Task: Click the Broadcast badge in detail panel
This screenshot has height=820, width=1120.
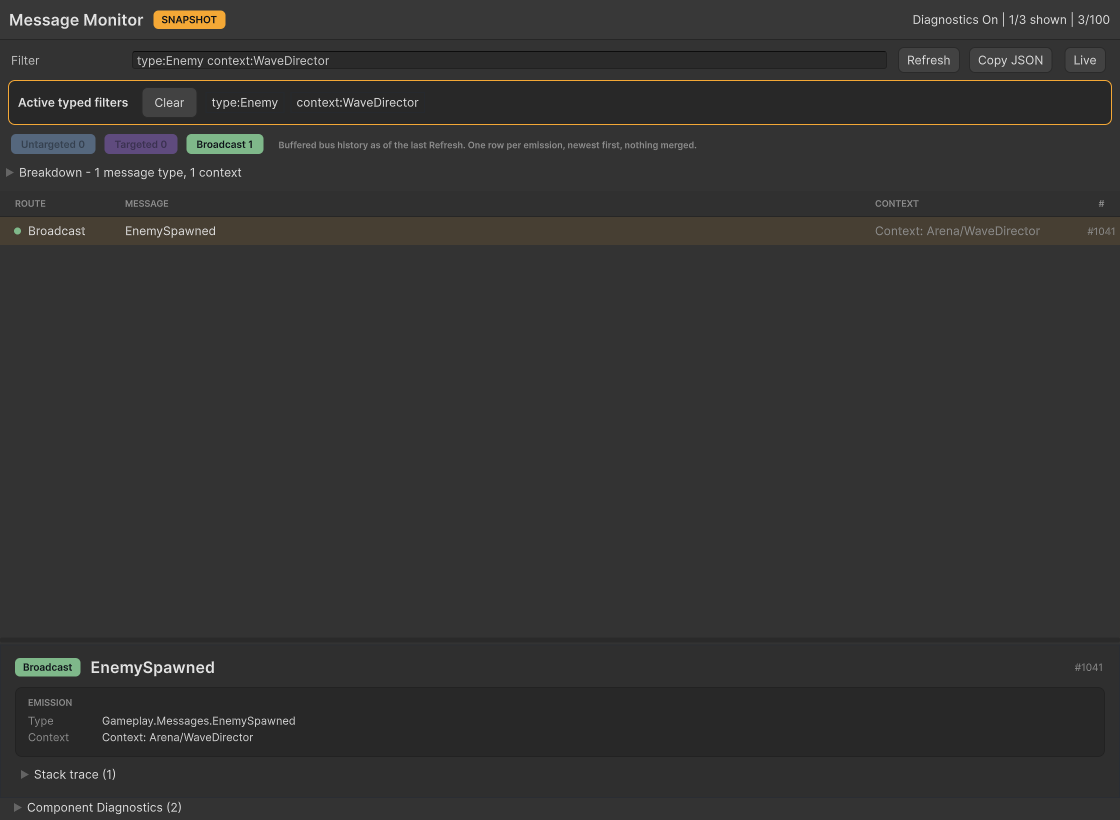Action: (x=48, y=668)
